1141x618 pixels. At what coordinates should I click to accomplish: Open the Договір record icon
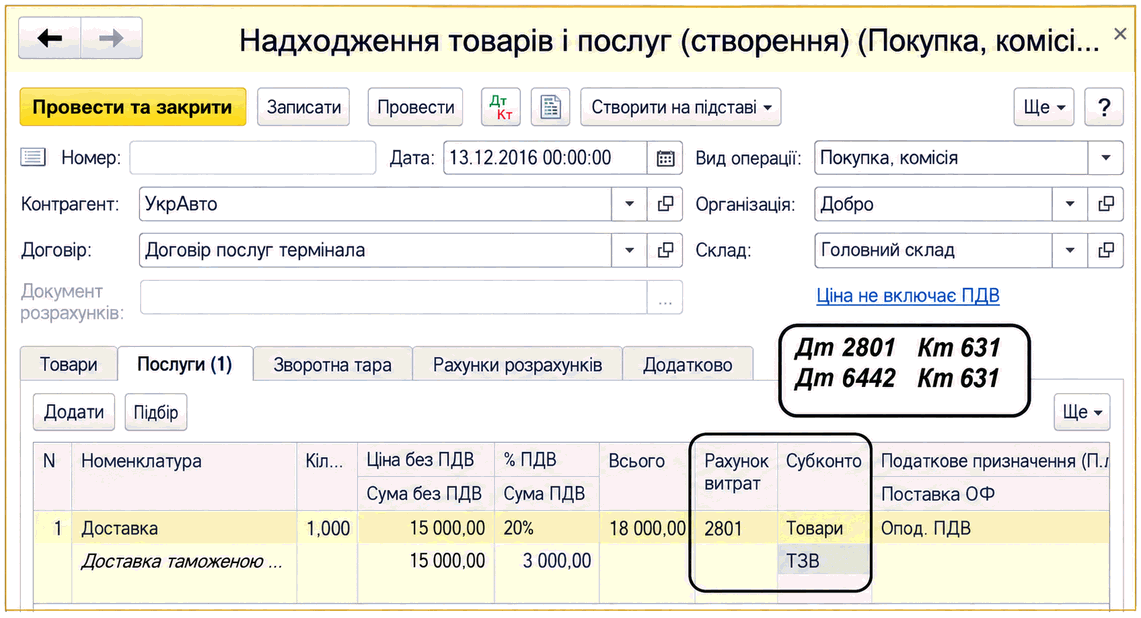(665, 250)
